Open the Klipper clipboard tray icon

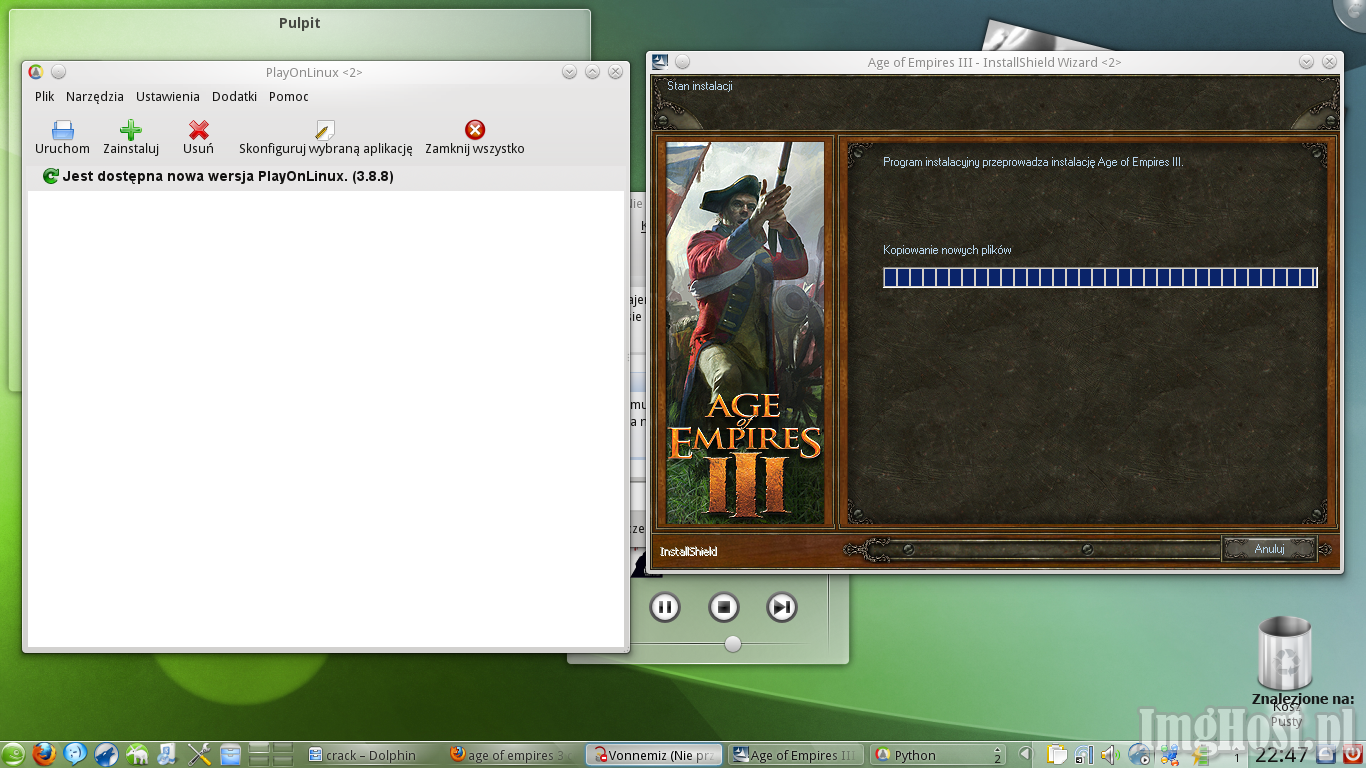1057,755
